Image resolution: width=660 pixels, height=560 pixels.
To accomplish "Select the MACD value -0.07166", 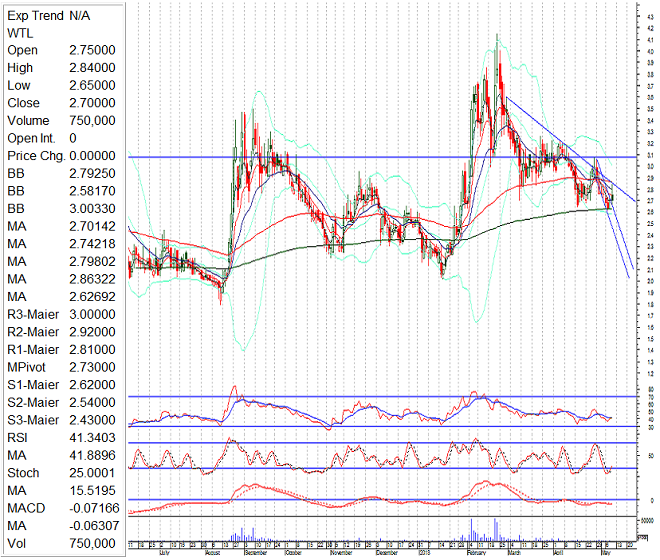I will click(91, 507).
